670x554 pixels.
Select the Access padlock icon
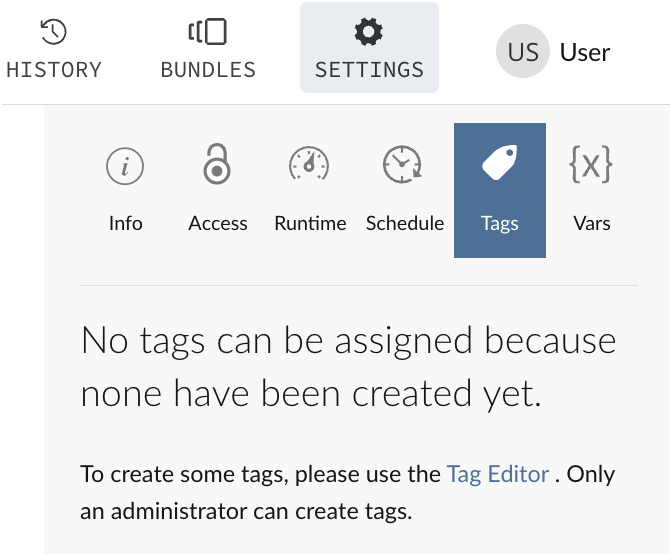217,165
